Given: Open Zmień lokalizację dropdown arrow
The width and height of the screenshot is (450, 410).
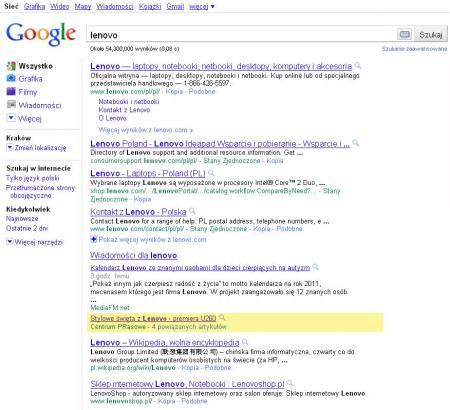Looking at the screenshot, I should [9, 147].
